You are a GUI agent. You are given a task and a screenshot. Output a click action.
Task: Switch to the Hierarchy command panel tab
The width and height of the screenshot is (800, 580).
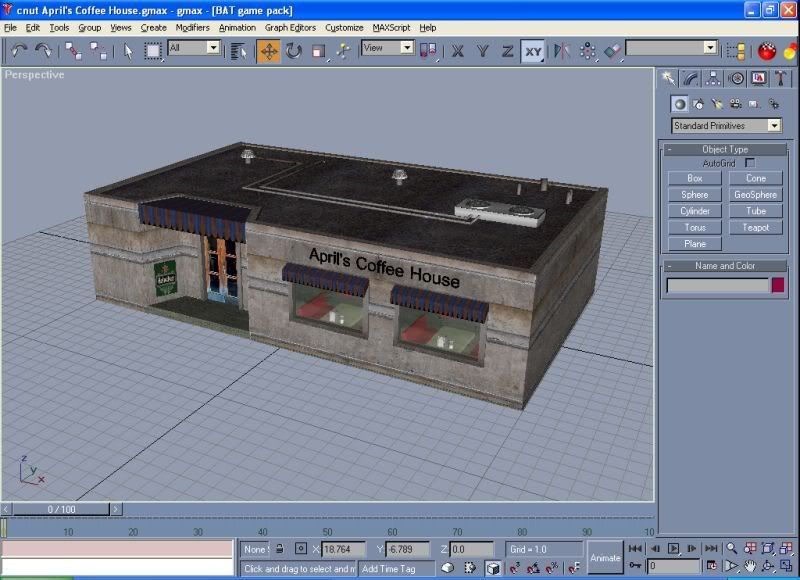[x=713, y=78]
